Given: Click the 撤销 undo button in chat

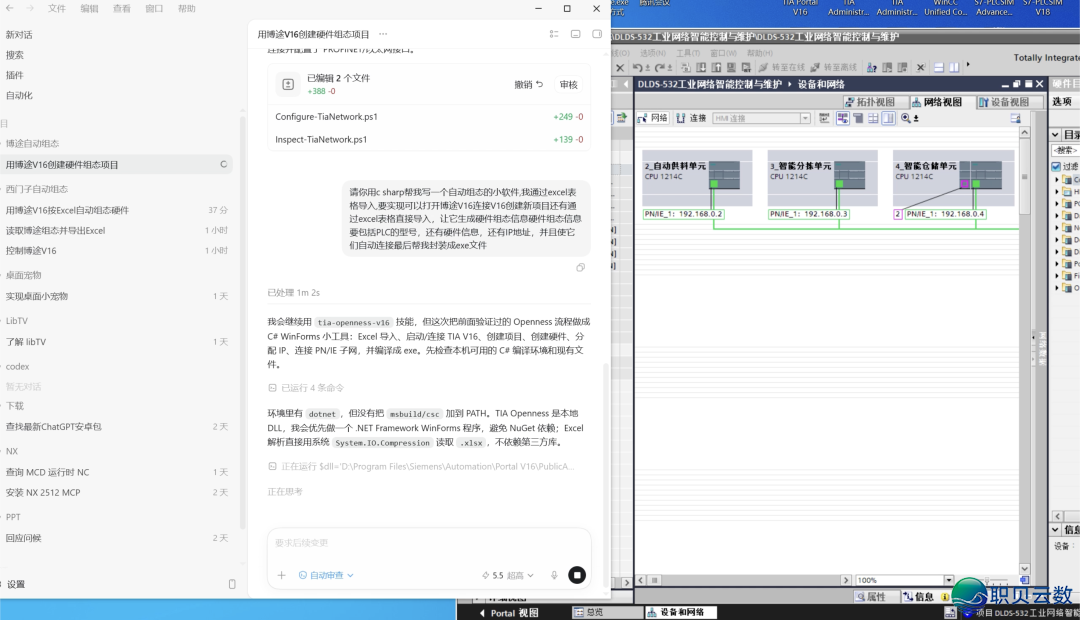Looking at the screenshot, I should [x=528, y=85].
